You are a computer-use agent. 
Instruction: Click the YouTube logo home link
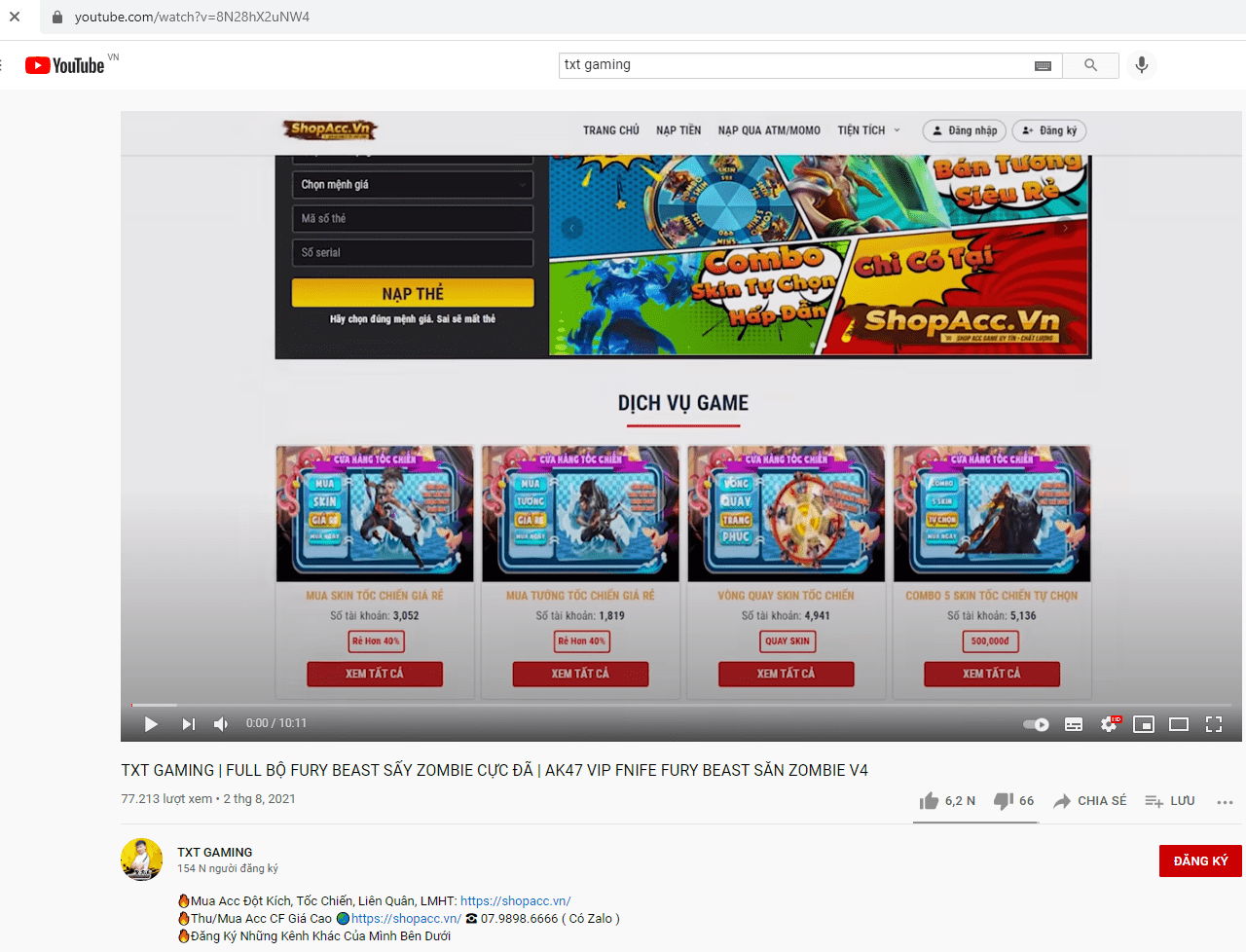(x=64, y=65)
